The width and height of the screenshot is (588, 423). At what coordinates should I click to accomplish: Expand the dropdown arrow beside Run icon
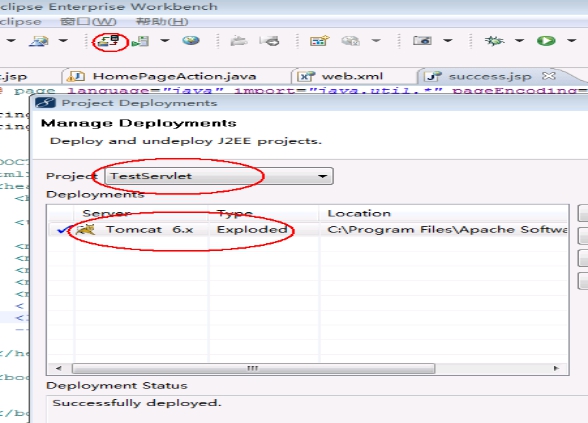coord(571,40)
